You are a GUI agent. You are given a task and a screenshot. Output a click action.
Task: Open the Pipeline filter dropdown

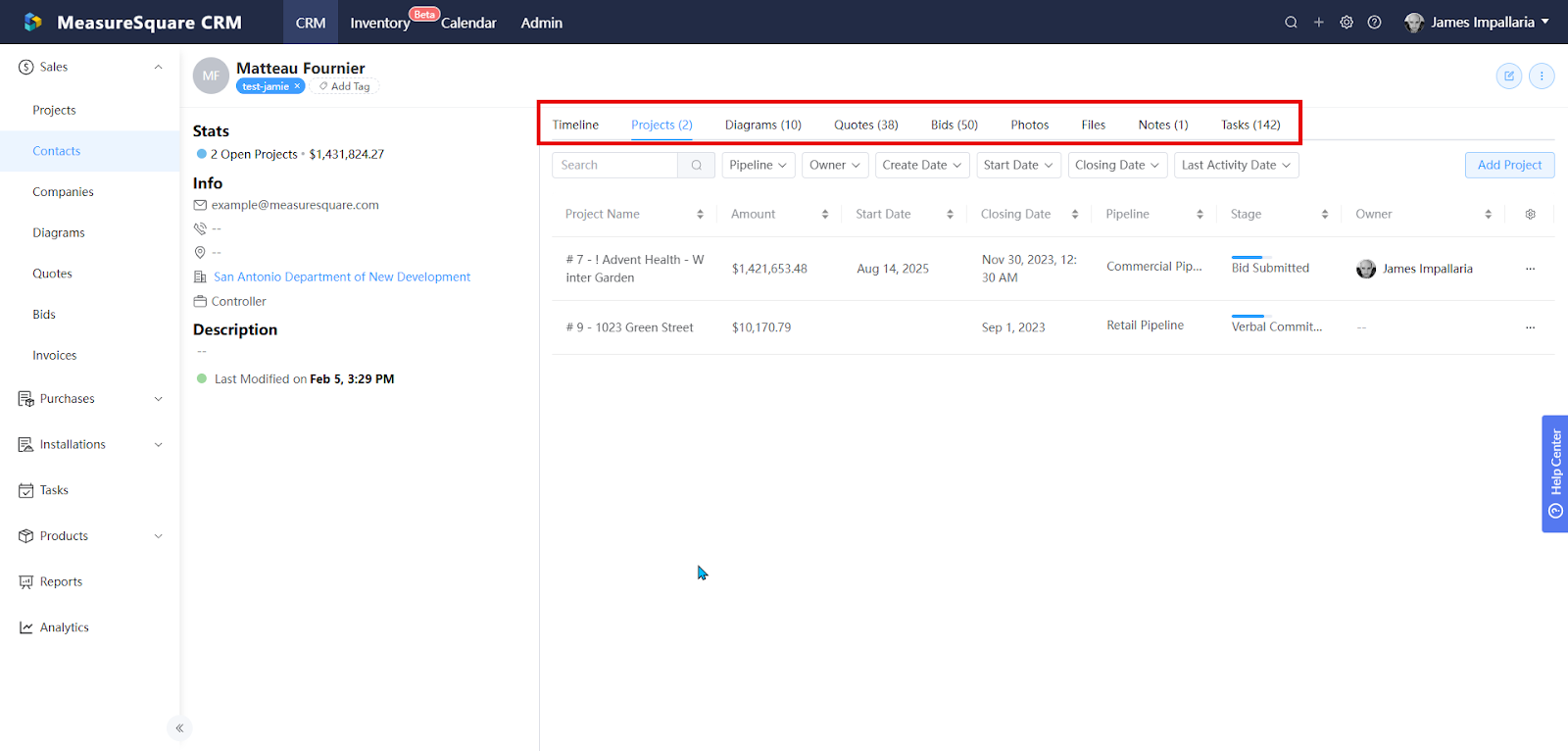[759, 165]
